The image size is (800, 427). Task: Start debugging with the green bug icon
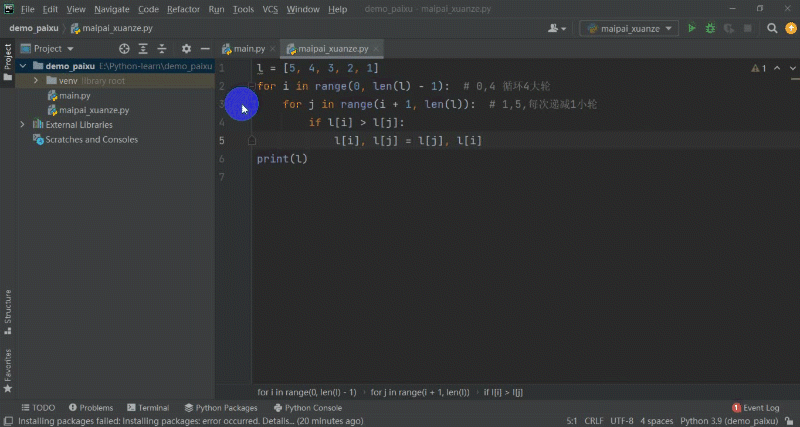(710, 29)
